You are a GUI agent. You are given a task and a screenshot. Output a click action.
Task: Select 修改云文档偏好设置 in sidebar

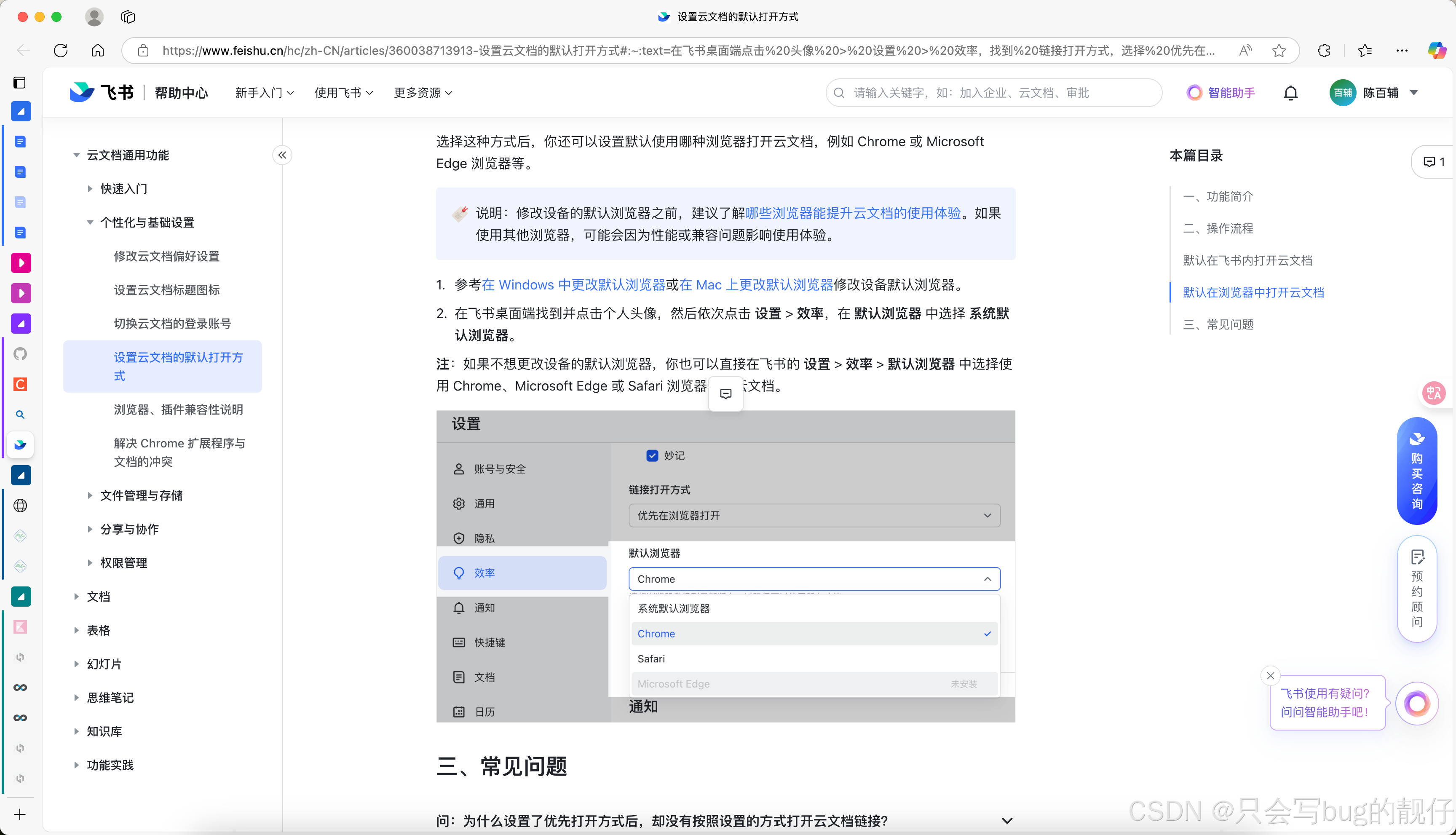[x=166, y=256]
